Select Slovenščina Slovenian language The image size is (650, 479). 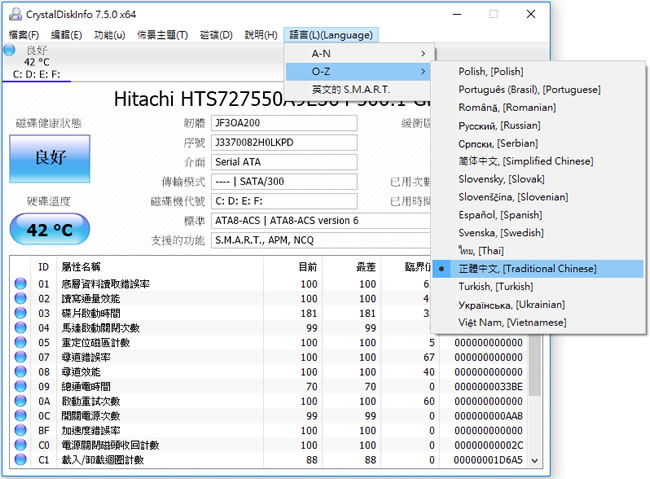coord(538,197)
